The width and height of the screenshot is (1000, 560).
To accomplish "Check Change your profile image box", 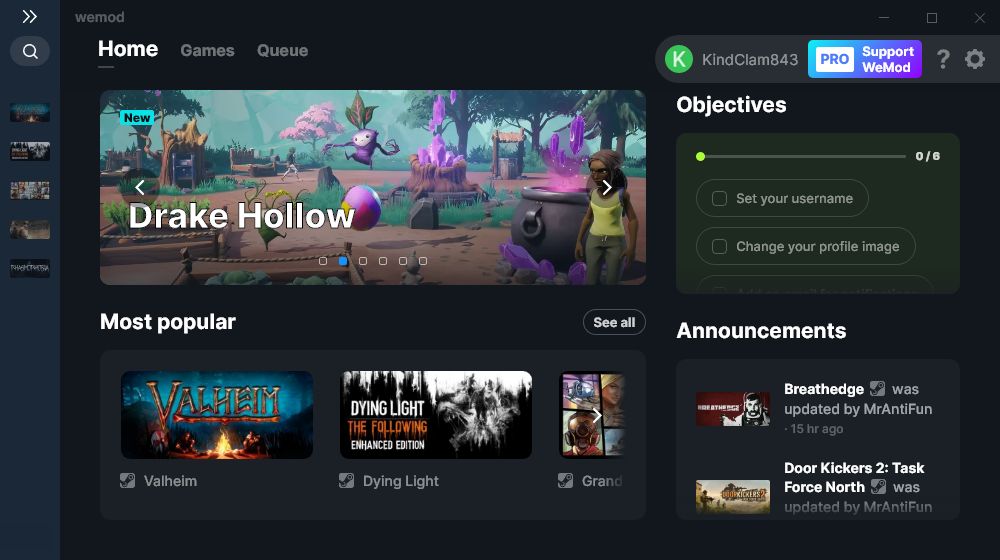I will 719,246.
